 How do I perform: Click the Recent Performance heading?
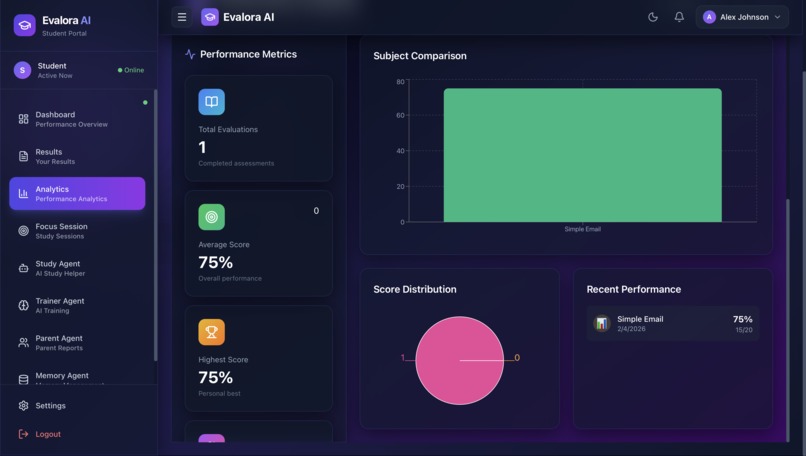click(633, 289)
